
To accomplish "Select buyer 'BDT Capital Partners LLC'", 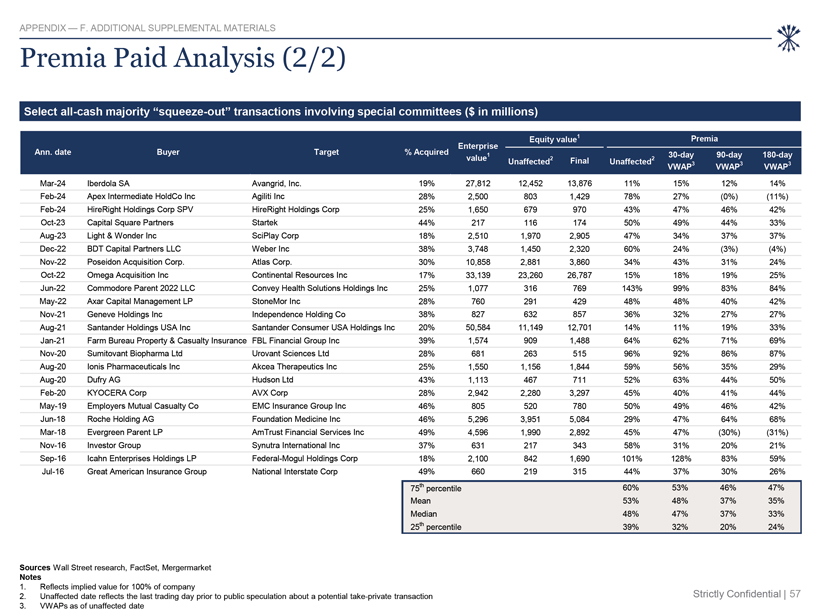I will click(134, 249).
